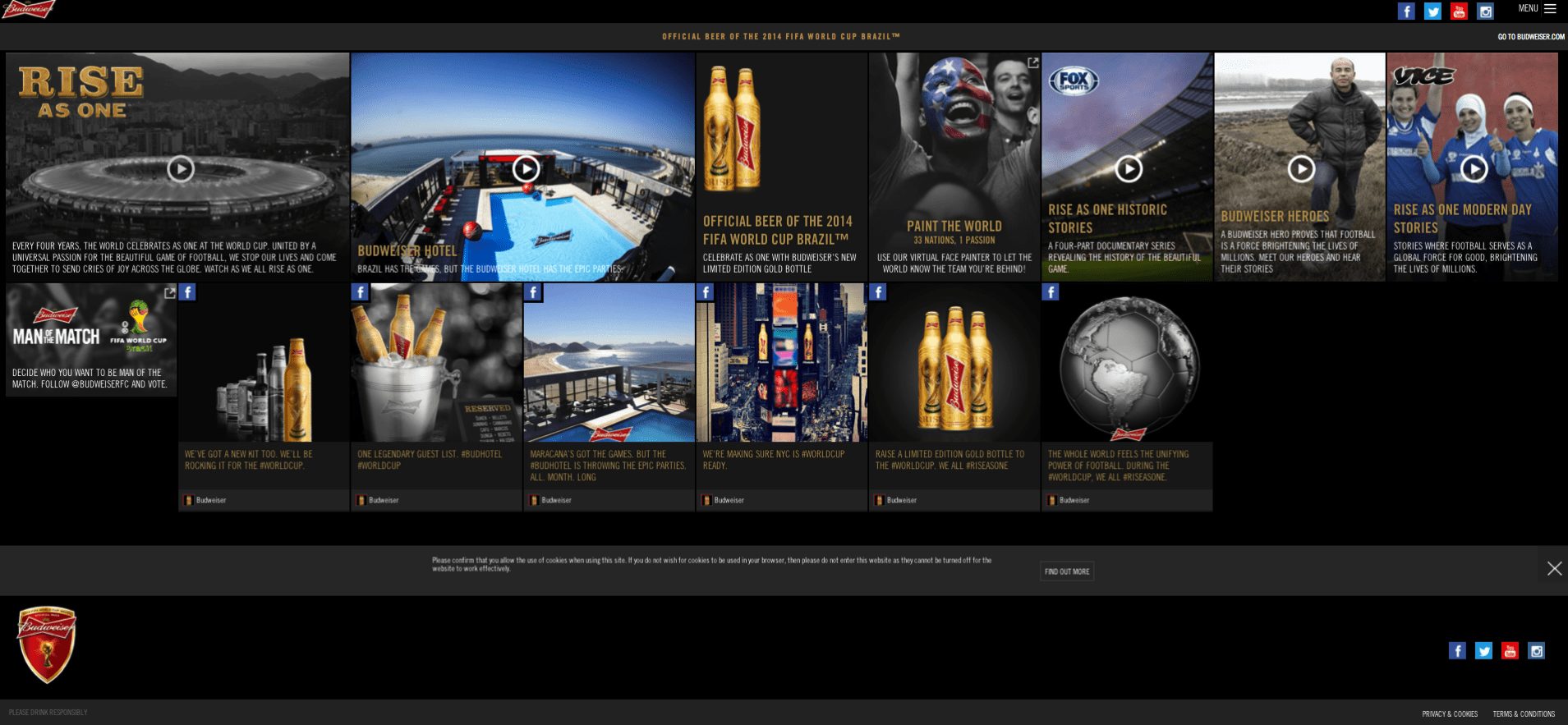Play the Rise As One video
This screenshot has height=725, width=1568.
tap(181, 169)
